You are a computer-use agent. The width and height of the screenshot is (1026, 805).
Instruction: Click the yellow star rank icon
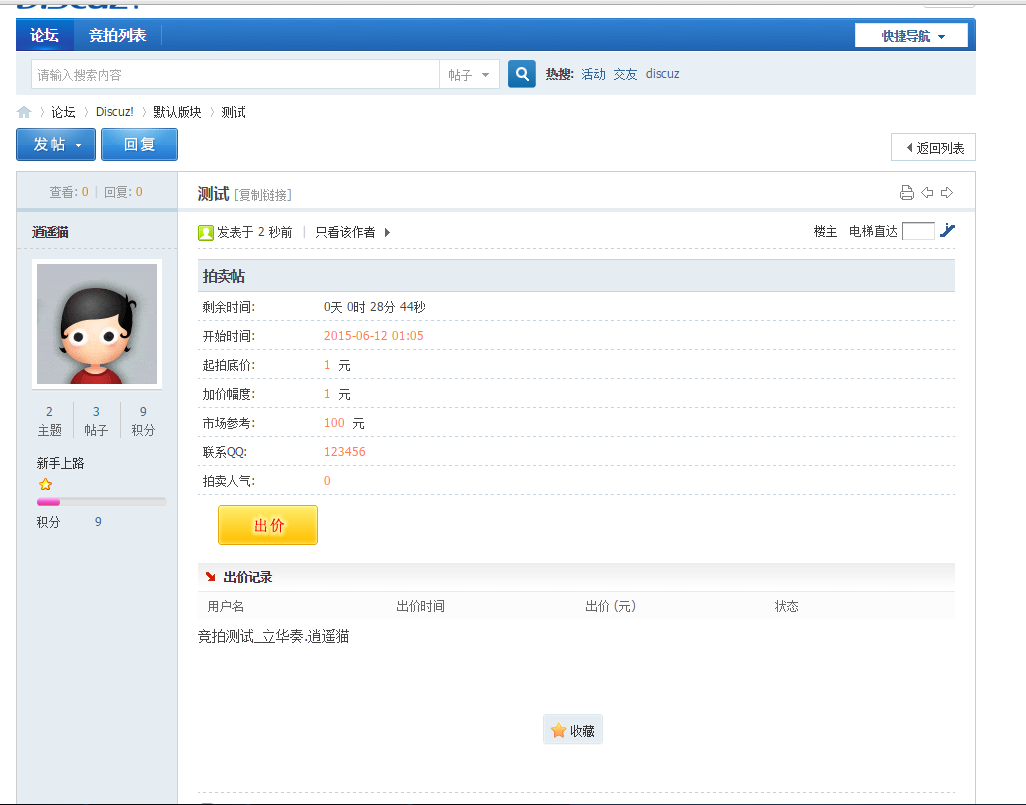(x=45, y=484)
